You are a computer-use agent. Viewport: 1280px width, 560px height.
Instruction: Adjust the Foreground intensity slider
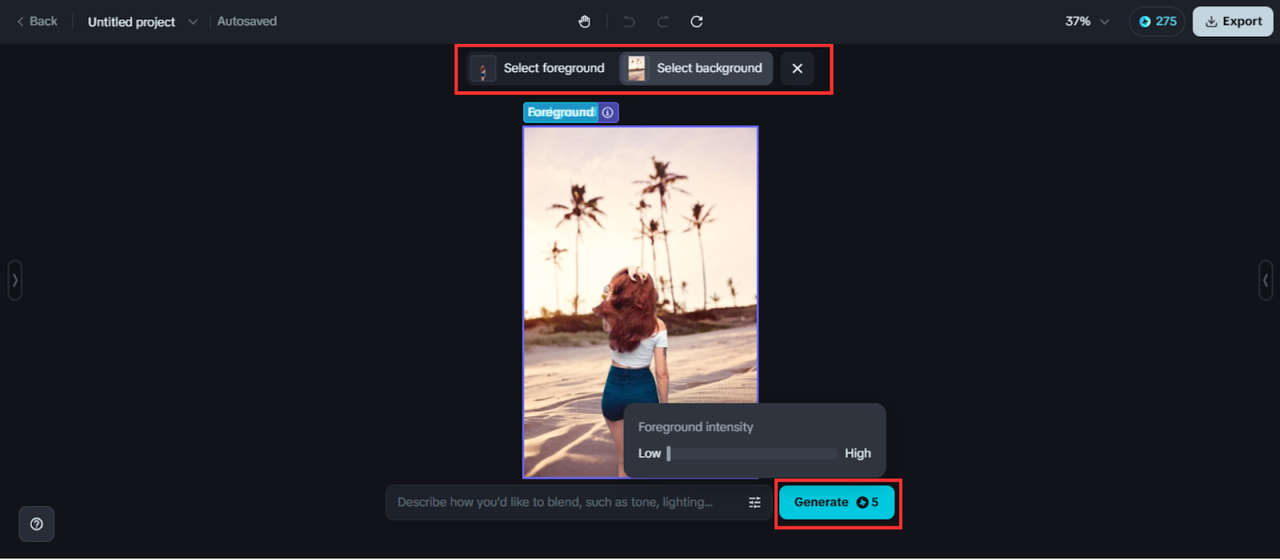(752, 453)
